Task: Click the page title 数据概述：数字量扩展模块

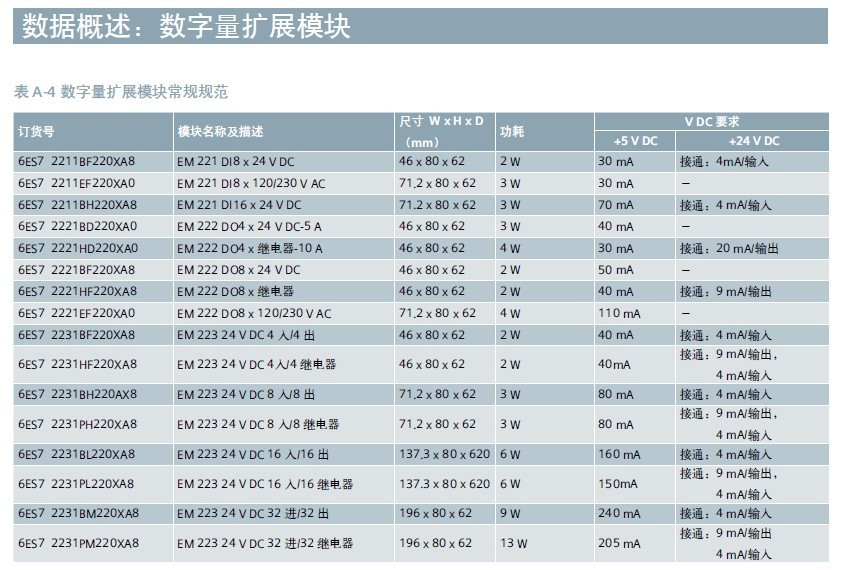Action: [186, 26]
